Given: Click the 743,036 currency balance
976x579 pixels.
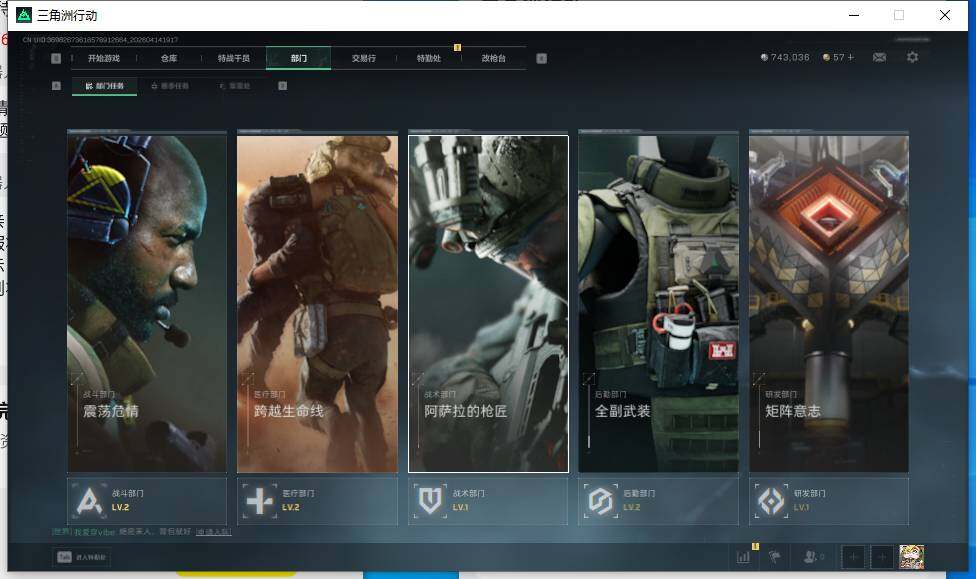Looking at the screenshot, I should 785,57.
